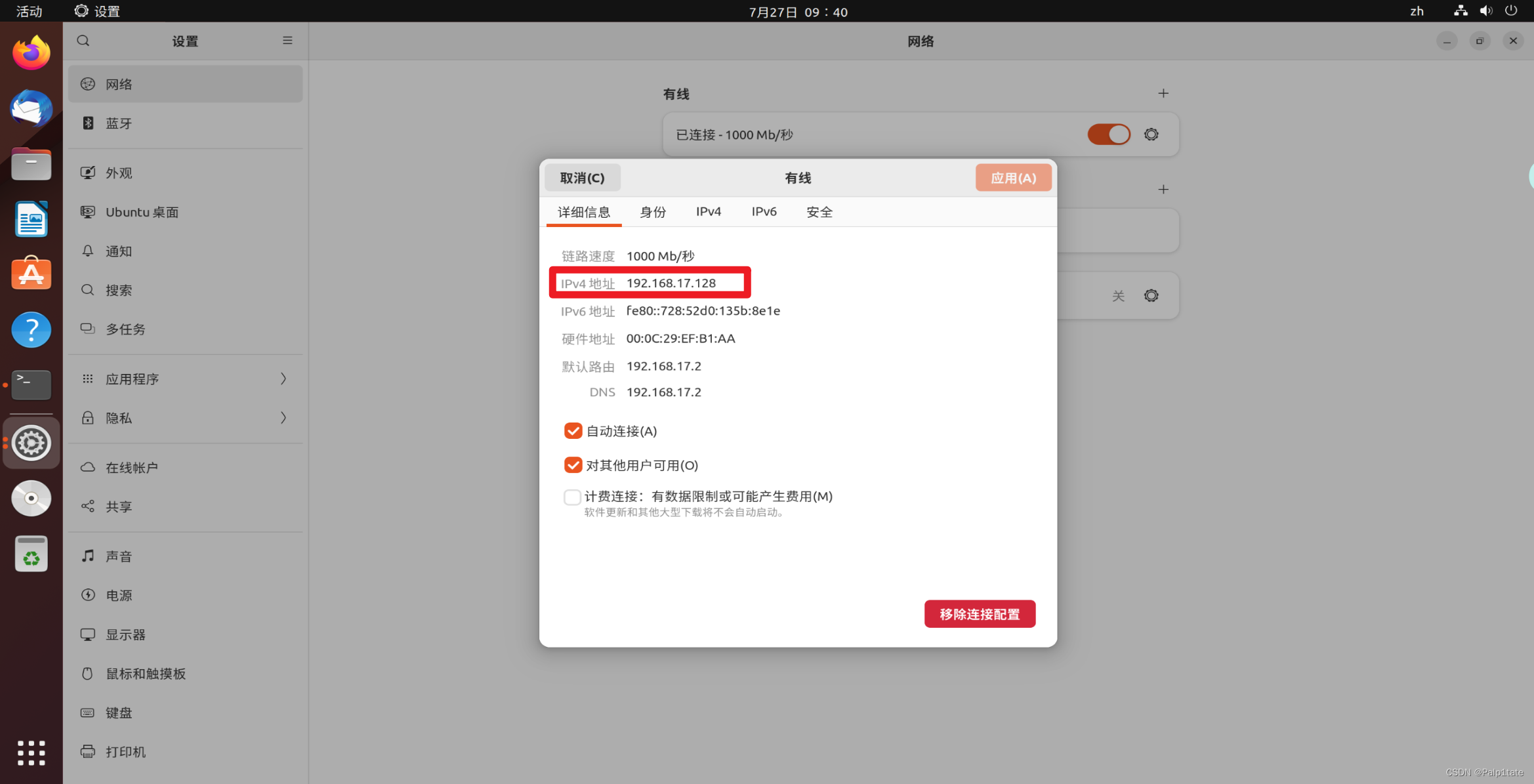Select 网络 network in sidebar

coord(185,84)
